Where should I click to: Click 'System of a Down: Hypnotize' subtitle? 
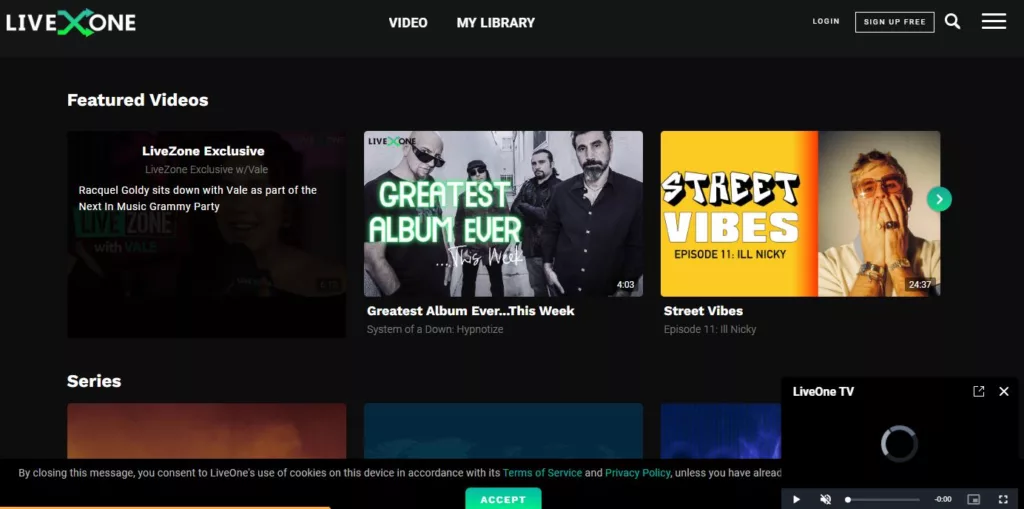coord(435,329)
